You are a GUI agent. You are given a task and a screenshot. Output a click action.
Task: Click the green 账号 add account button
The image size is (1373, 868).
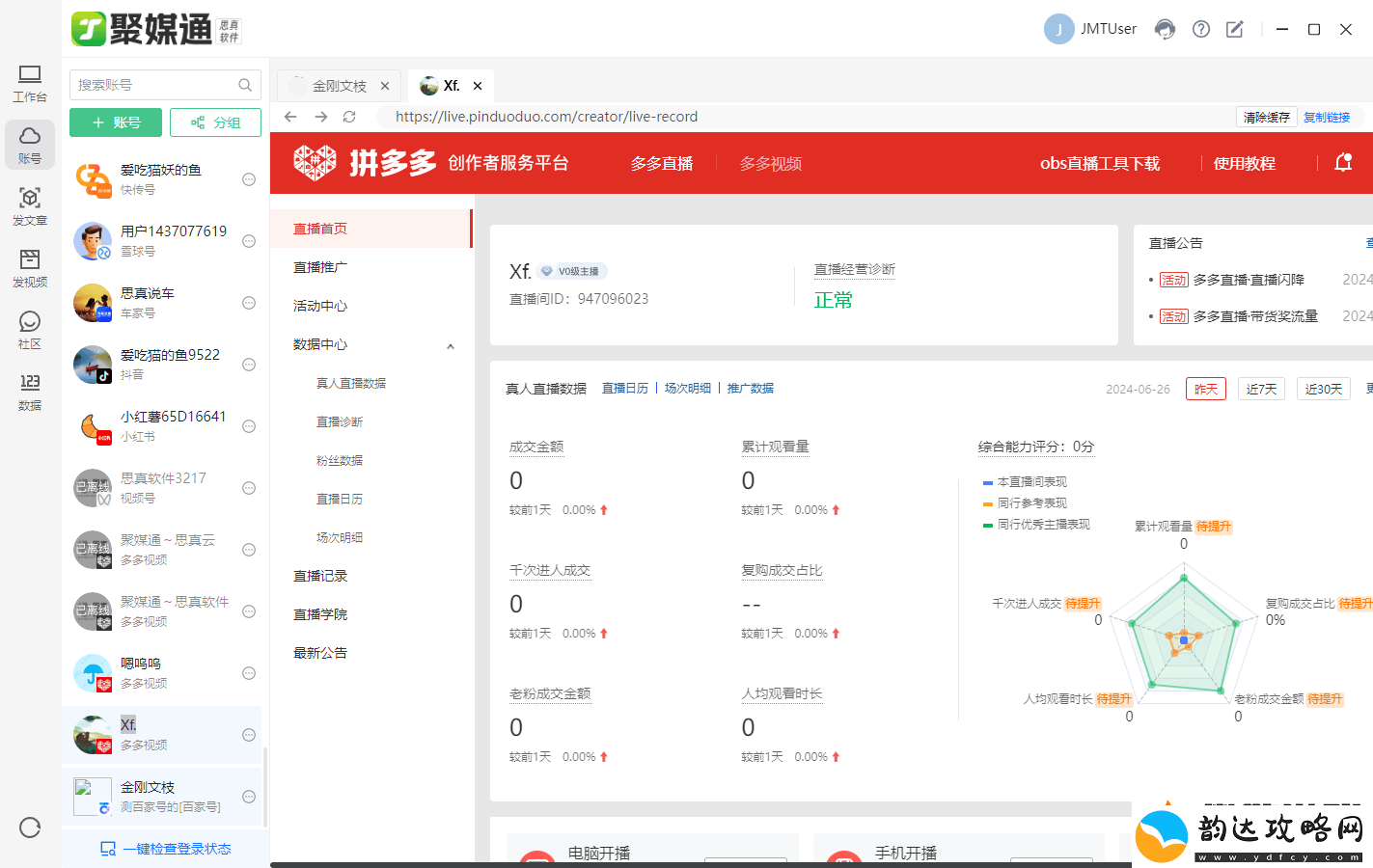(116, 122)
